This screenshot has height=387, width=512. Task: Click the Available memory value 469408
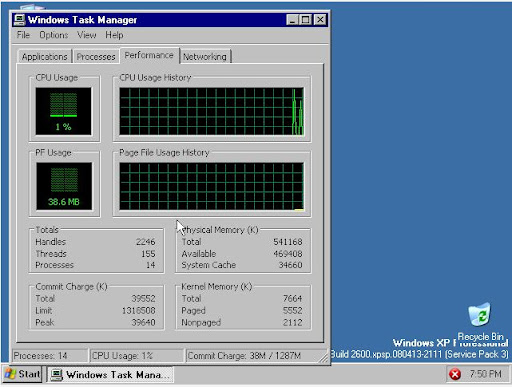point(288,254)
